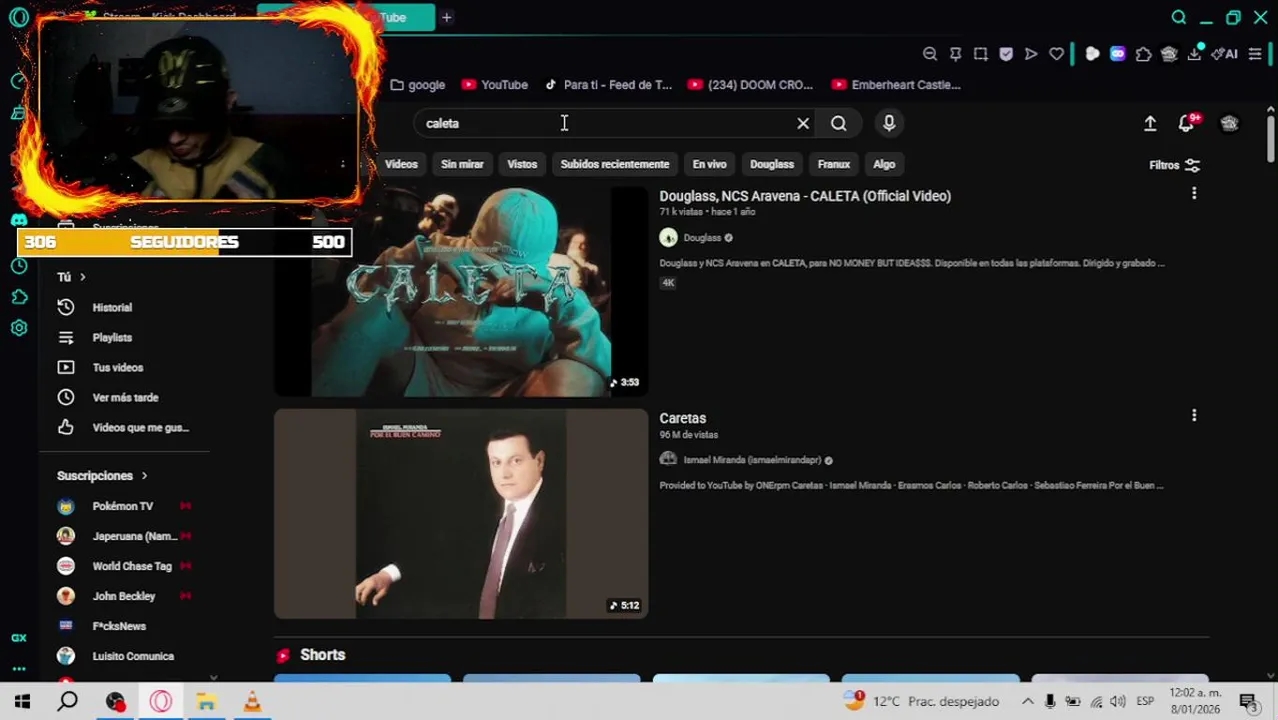This screenshot has width=1278, height=720.
Task: Play the Caretas video thumbnail
Action: click(x=461, y=513)
